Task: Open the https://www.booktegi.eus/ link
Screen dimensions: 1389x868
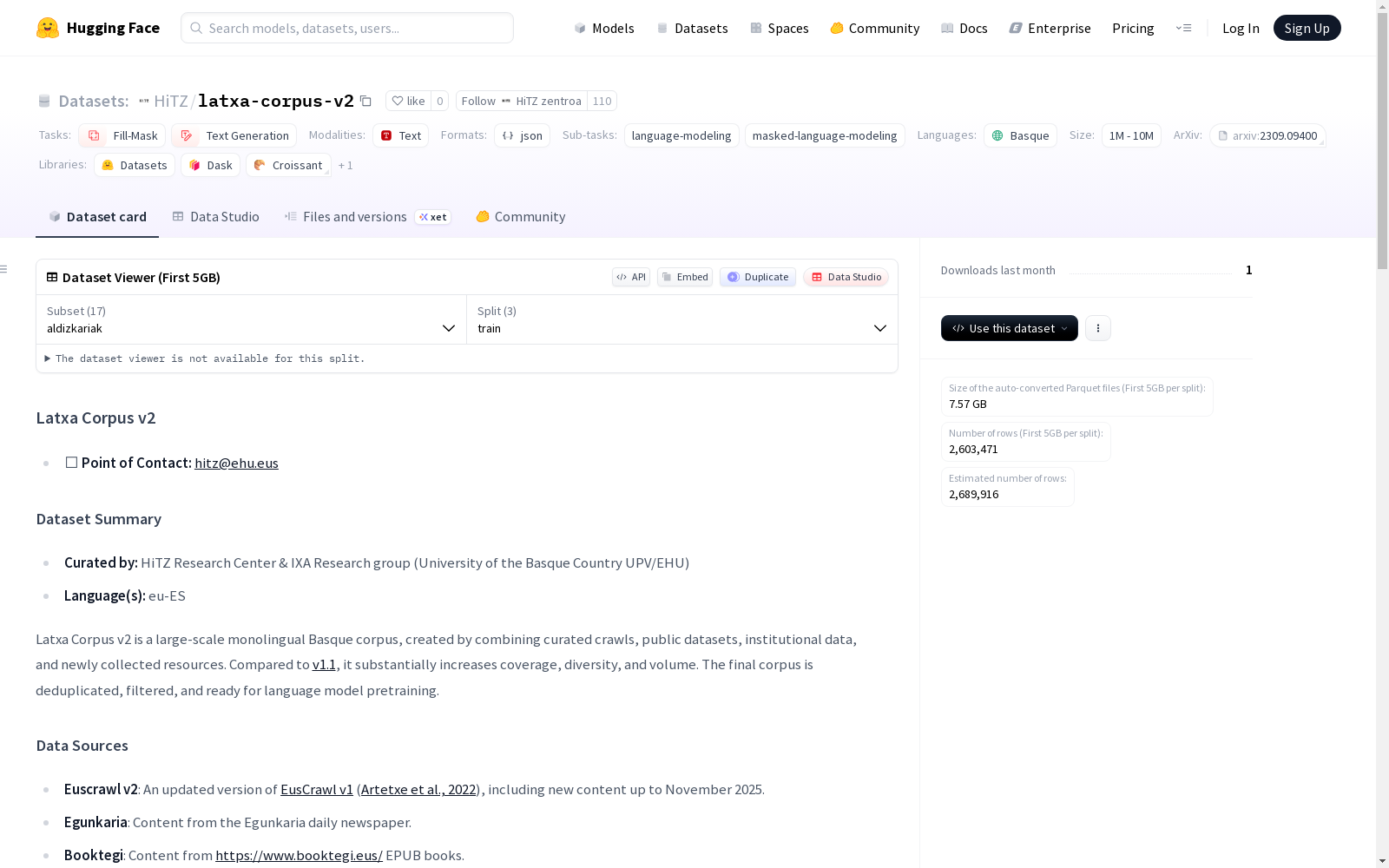Action: [299, 856]
